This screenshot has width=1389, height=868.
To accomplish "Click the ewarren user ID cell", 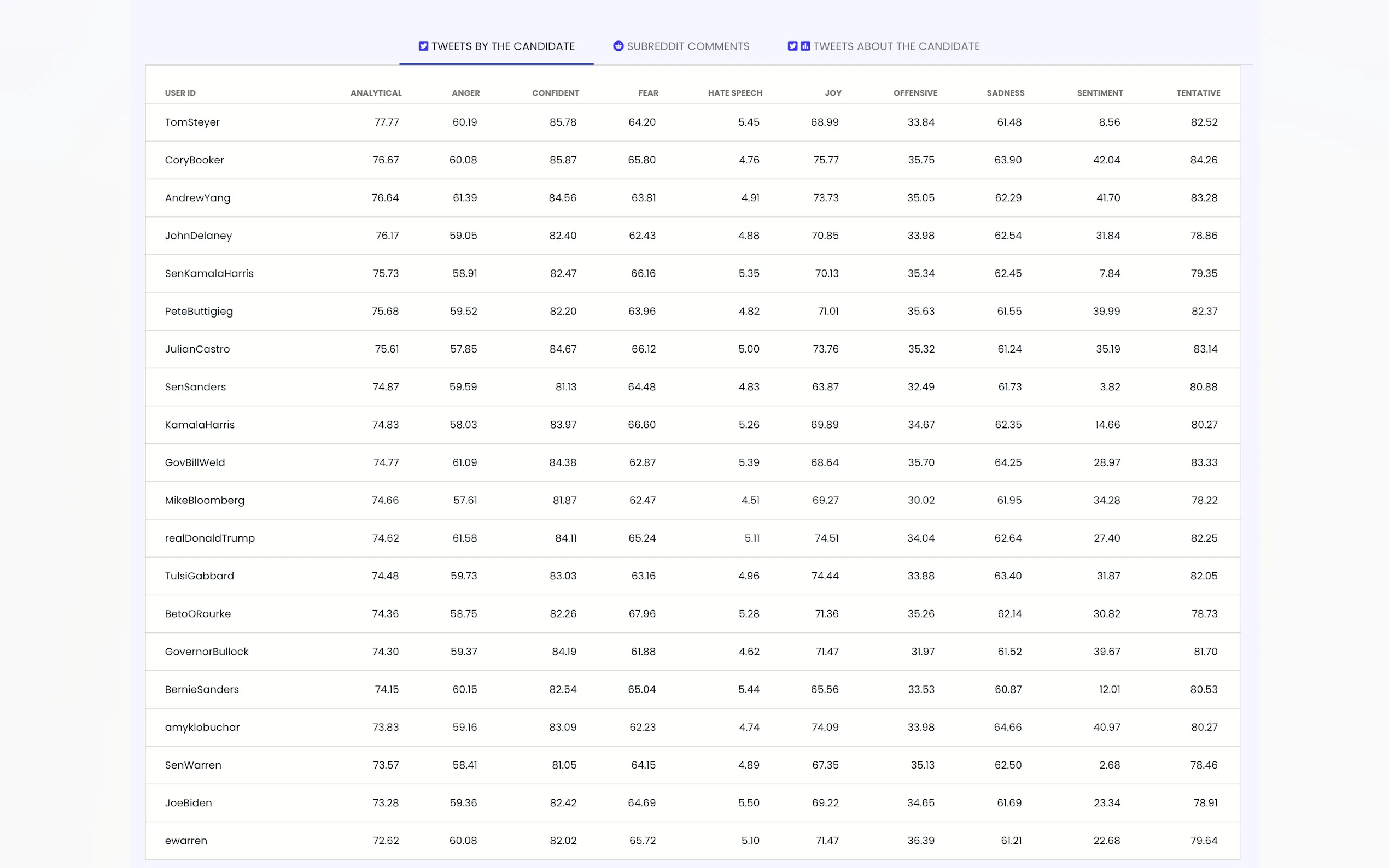I will click(186, 841).
